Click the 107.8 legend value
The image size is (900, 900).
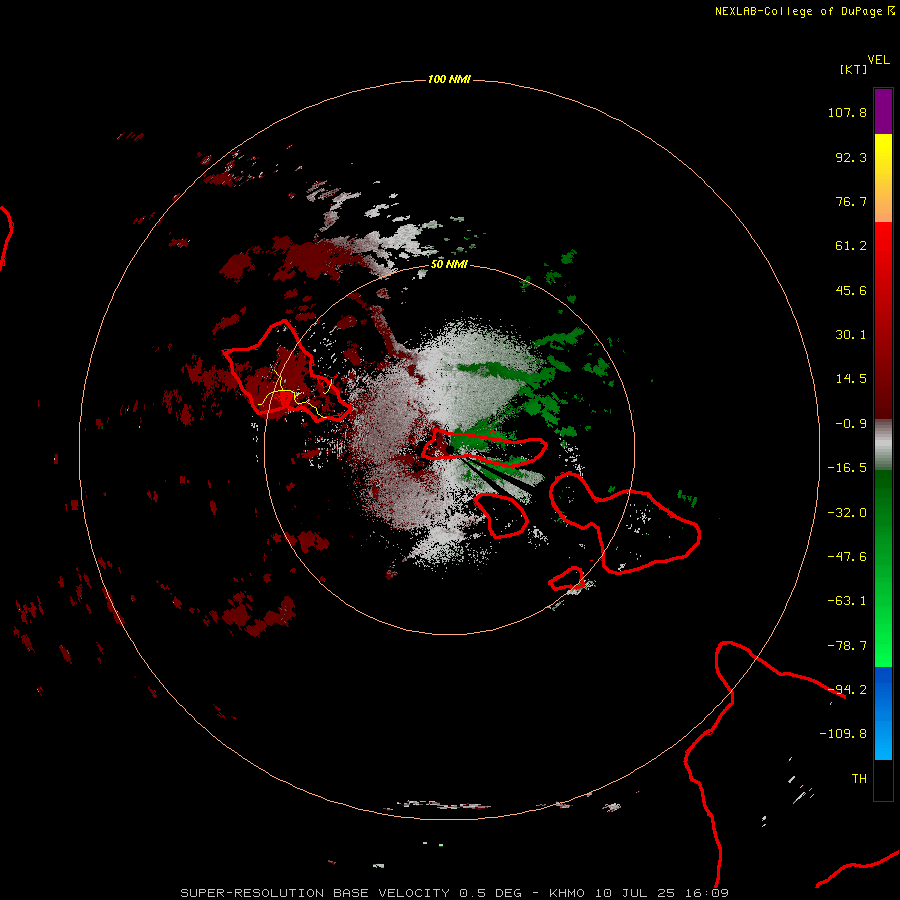point(847,112)
